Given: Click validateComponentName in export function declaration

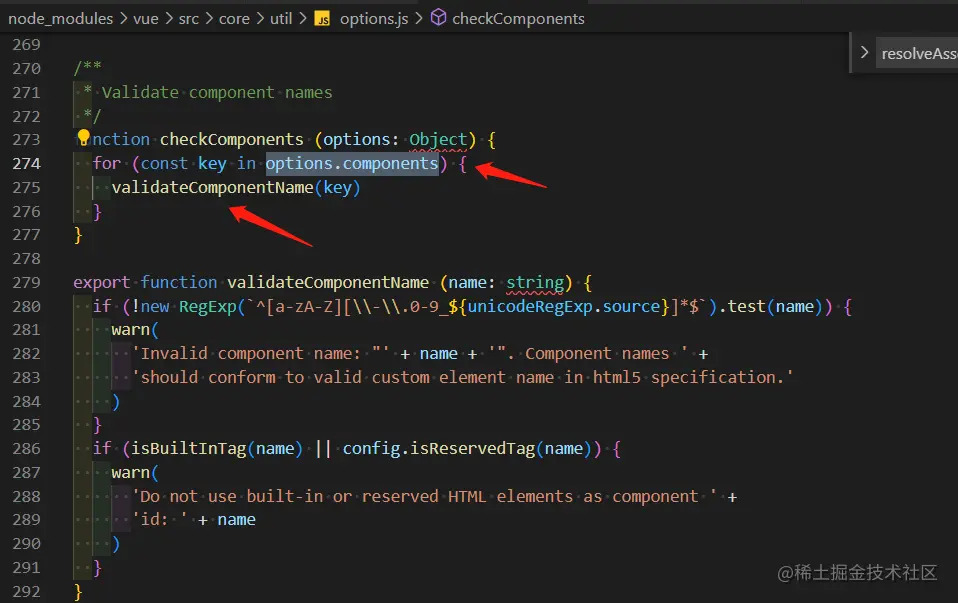Looking at the screenshot, I should tap(328, 283).
